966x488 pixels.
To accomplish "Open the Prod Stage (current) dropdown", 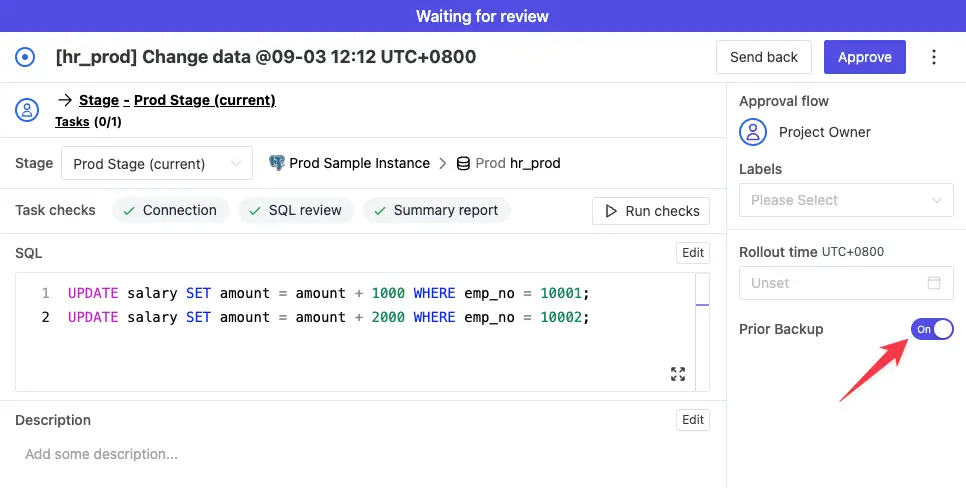I will tap(157, 163).
